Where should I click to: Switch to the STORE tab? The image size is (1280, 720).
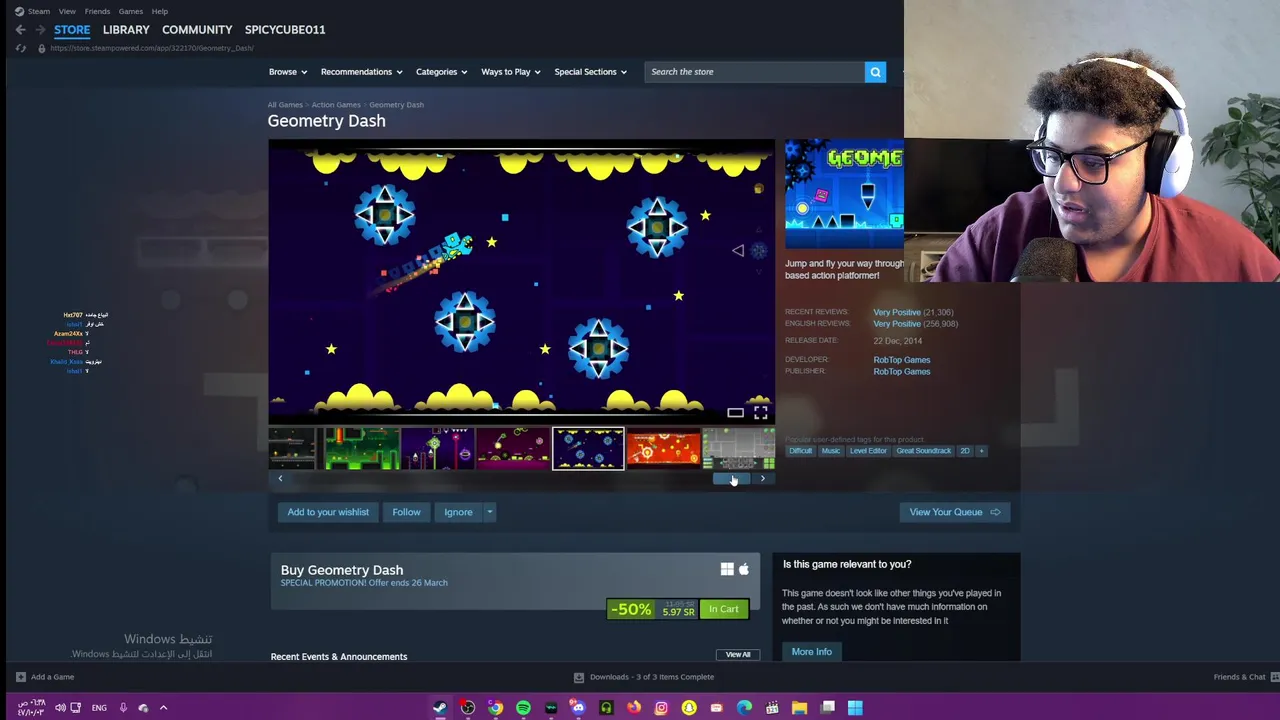(72, 30)
